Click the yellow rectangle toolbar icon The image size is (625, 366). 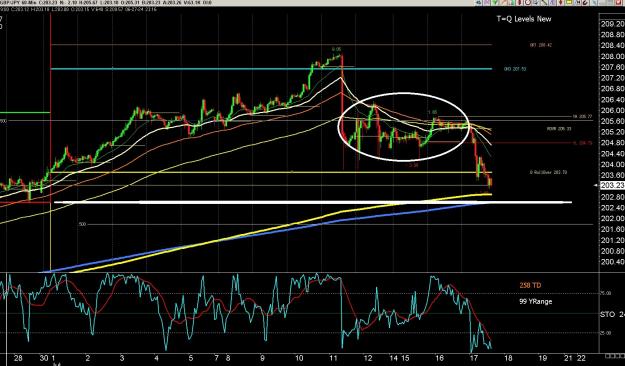click(569, 2)
